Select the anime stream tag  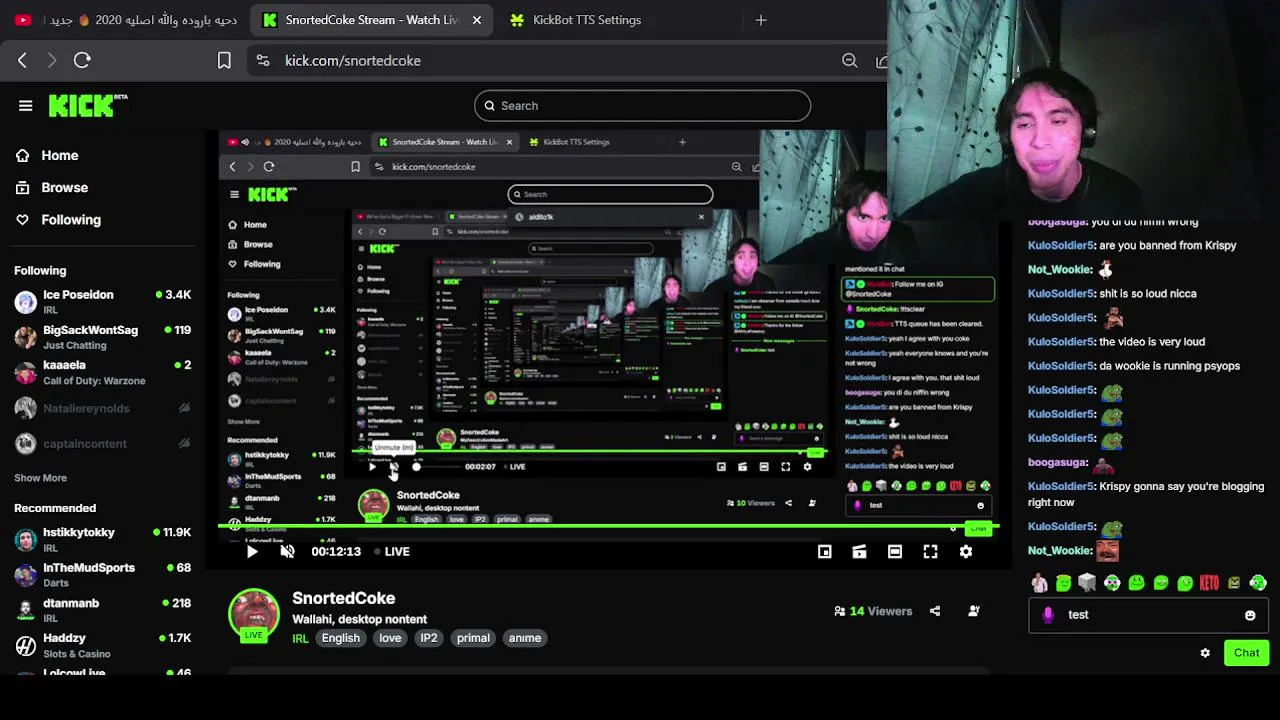tap(525, 638)
